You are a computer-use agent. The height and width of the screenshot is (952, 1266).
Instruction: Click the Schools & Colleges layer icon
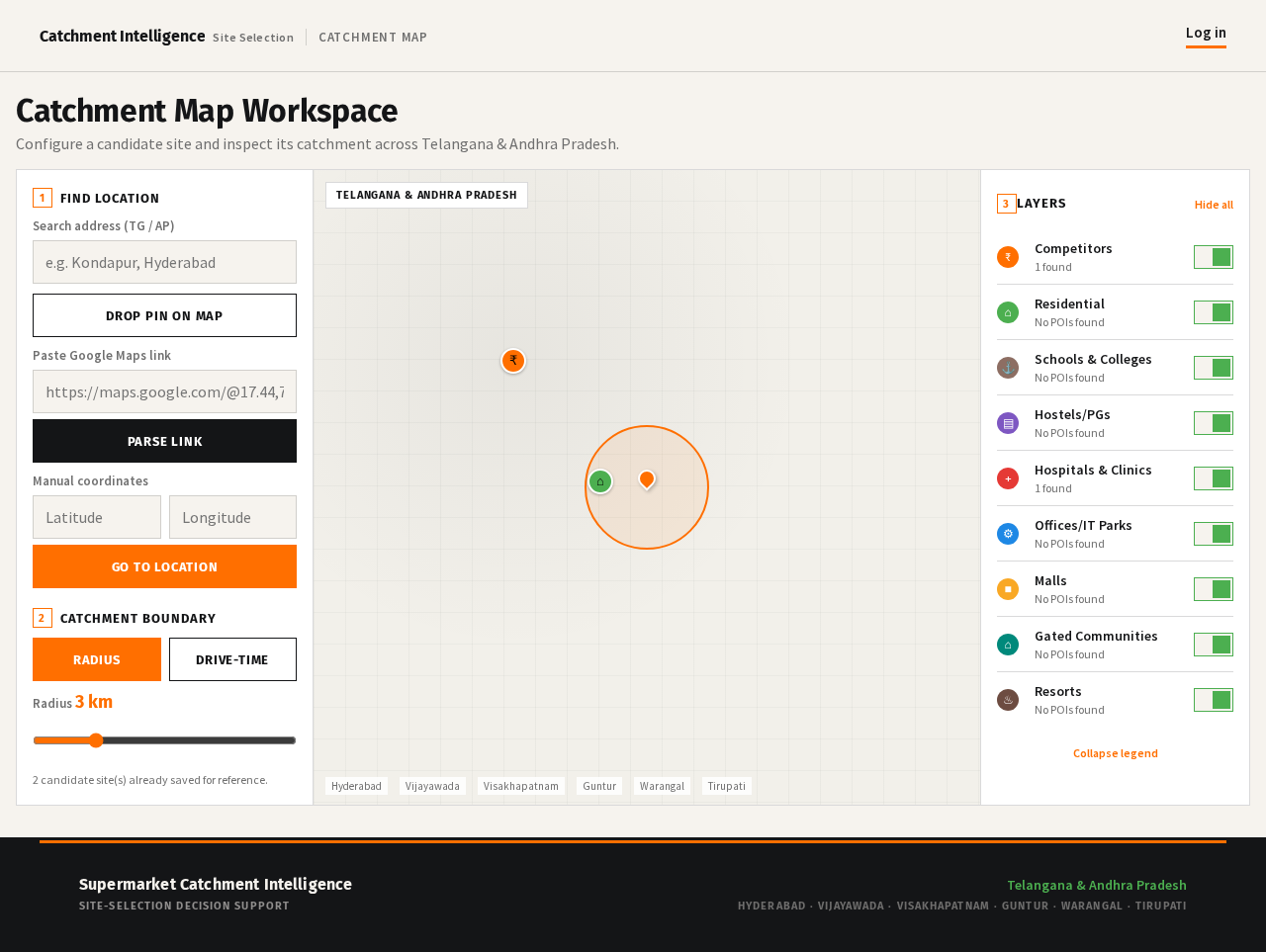tap(1008, 368)
